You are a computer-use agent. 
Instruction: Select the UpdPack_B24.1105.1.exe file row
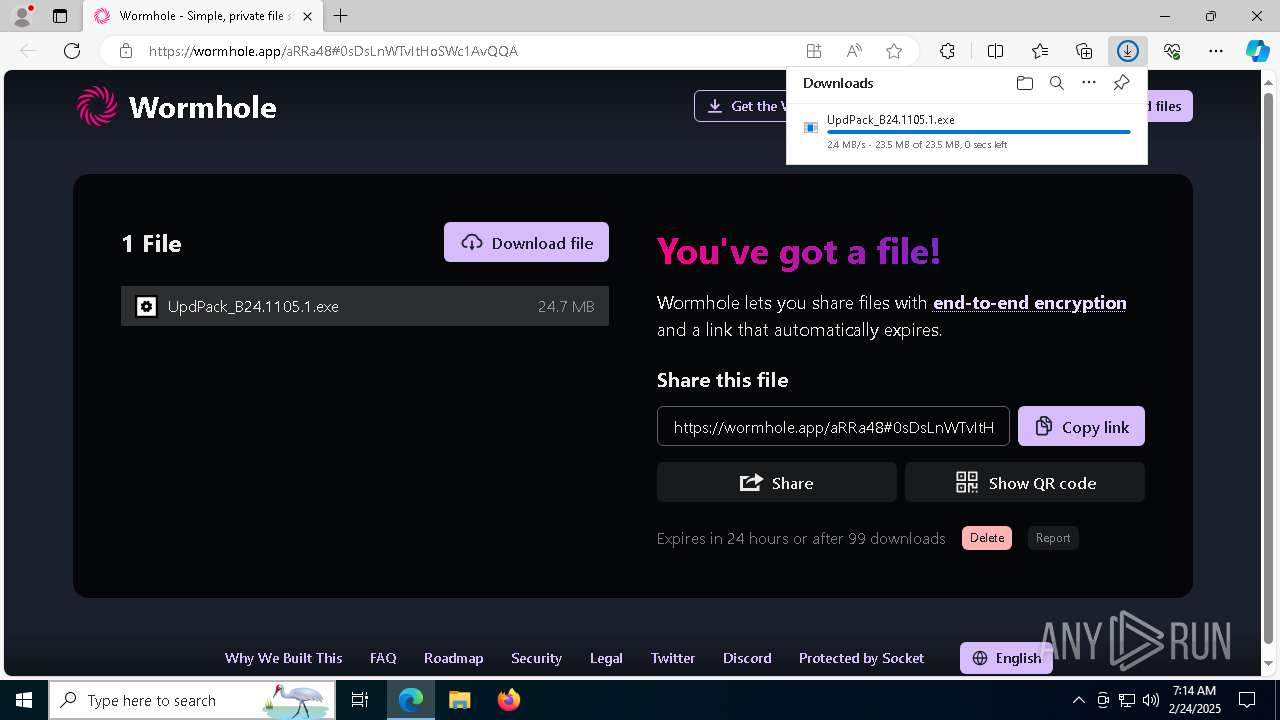365,306
